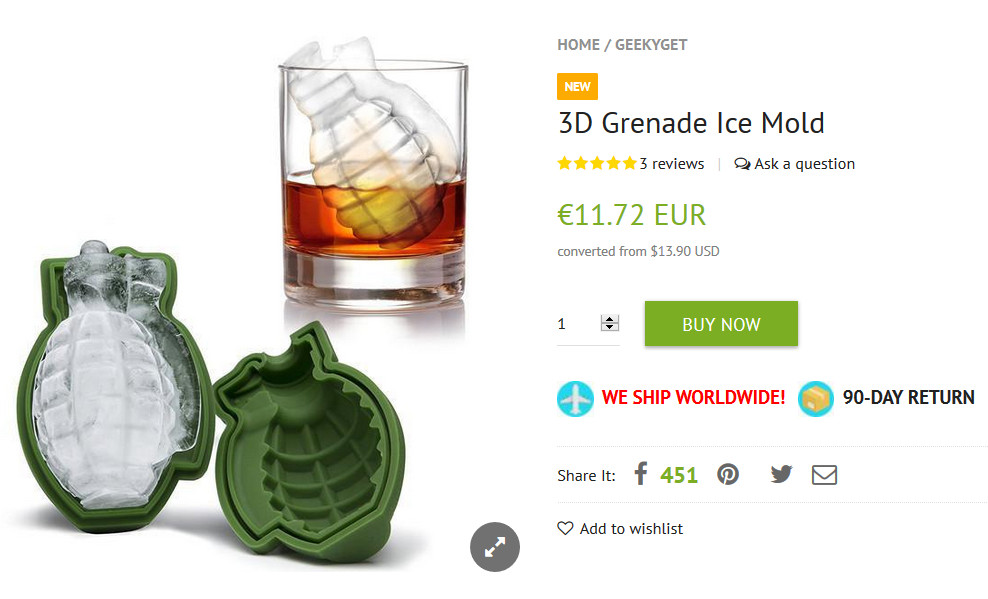This screenshot has width=988, height=599.
Task: Go to HOME breadcrumb
Action: [578, 45]
